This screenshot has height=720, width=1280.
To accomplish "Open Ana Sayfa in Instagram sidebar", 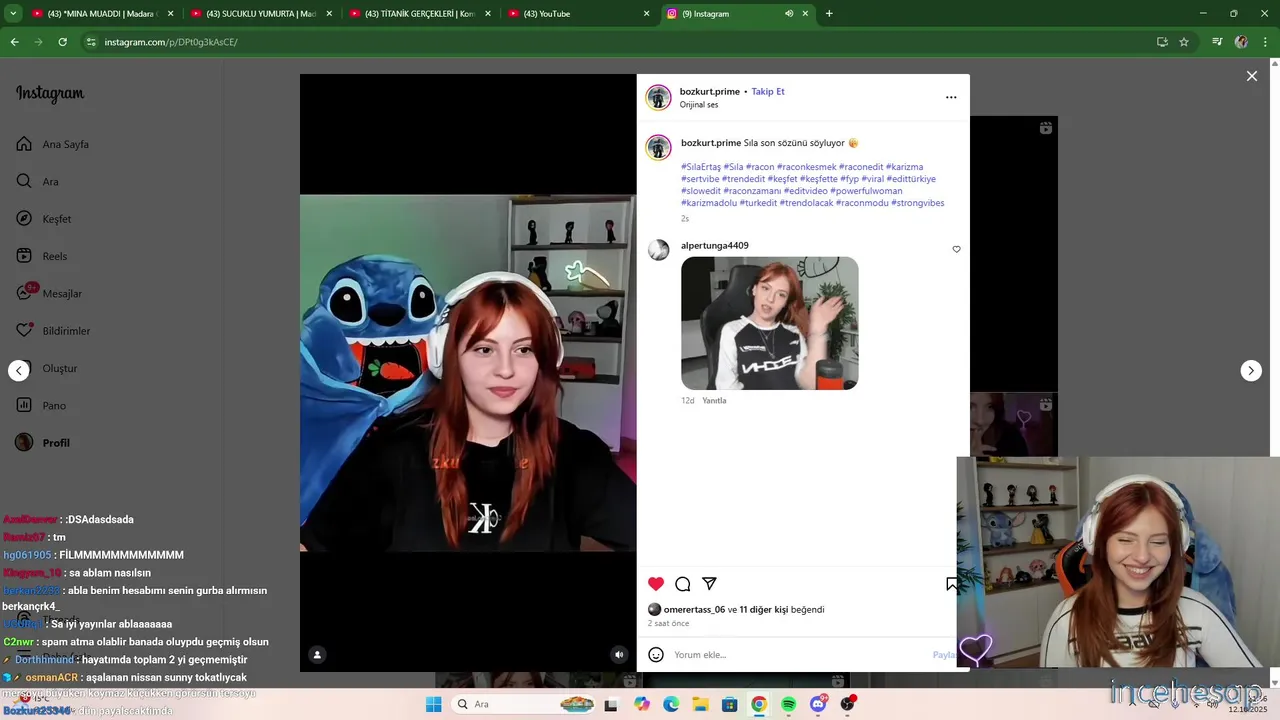I will coord(53,144).
